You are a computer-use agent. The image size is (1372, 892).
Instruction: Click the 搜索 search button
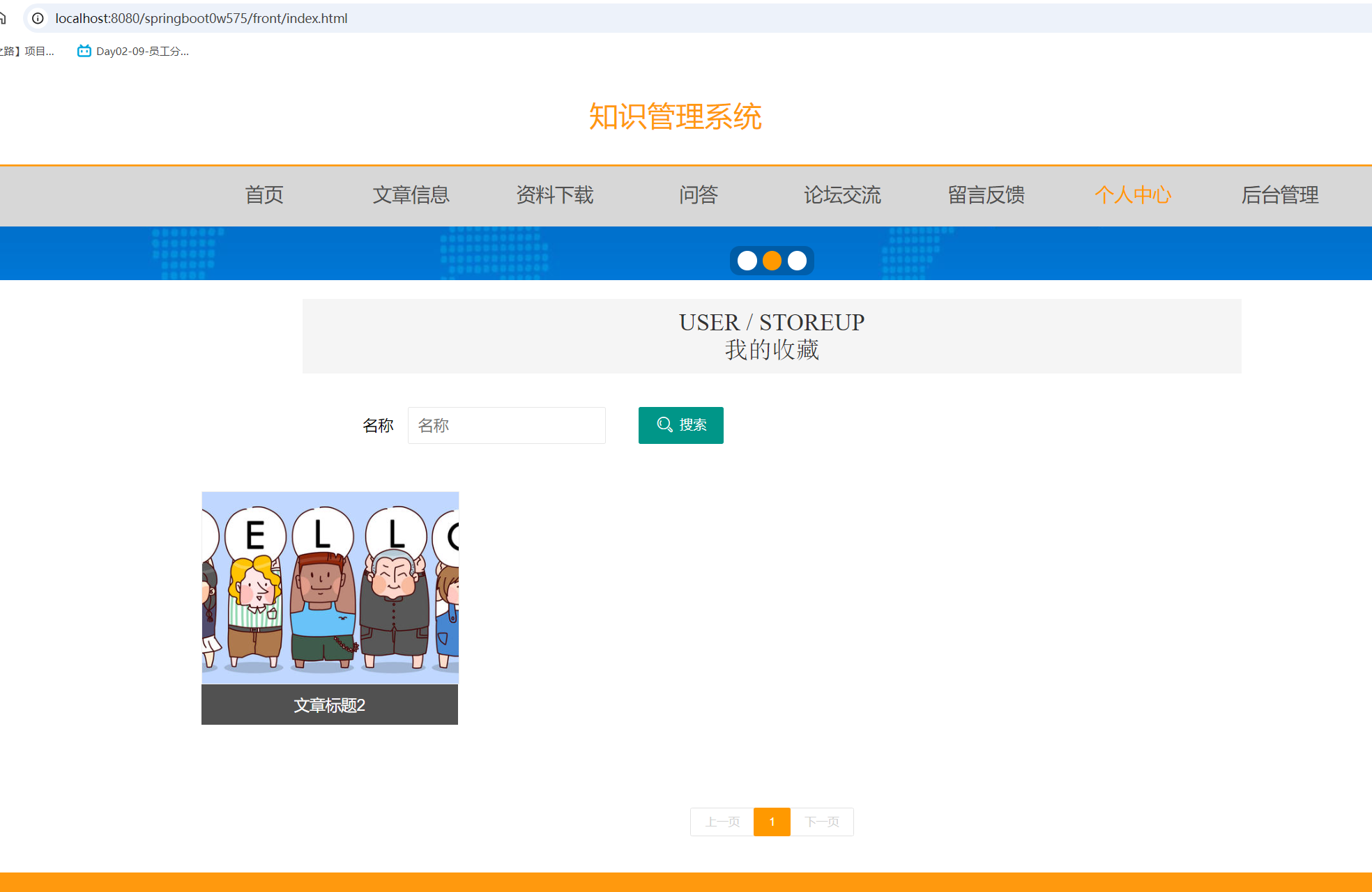point(680,425)
